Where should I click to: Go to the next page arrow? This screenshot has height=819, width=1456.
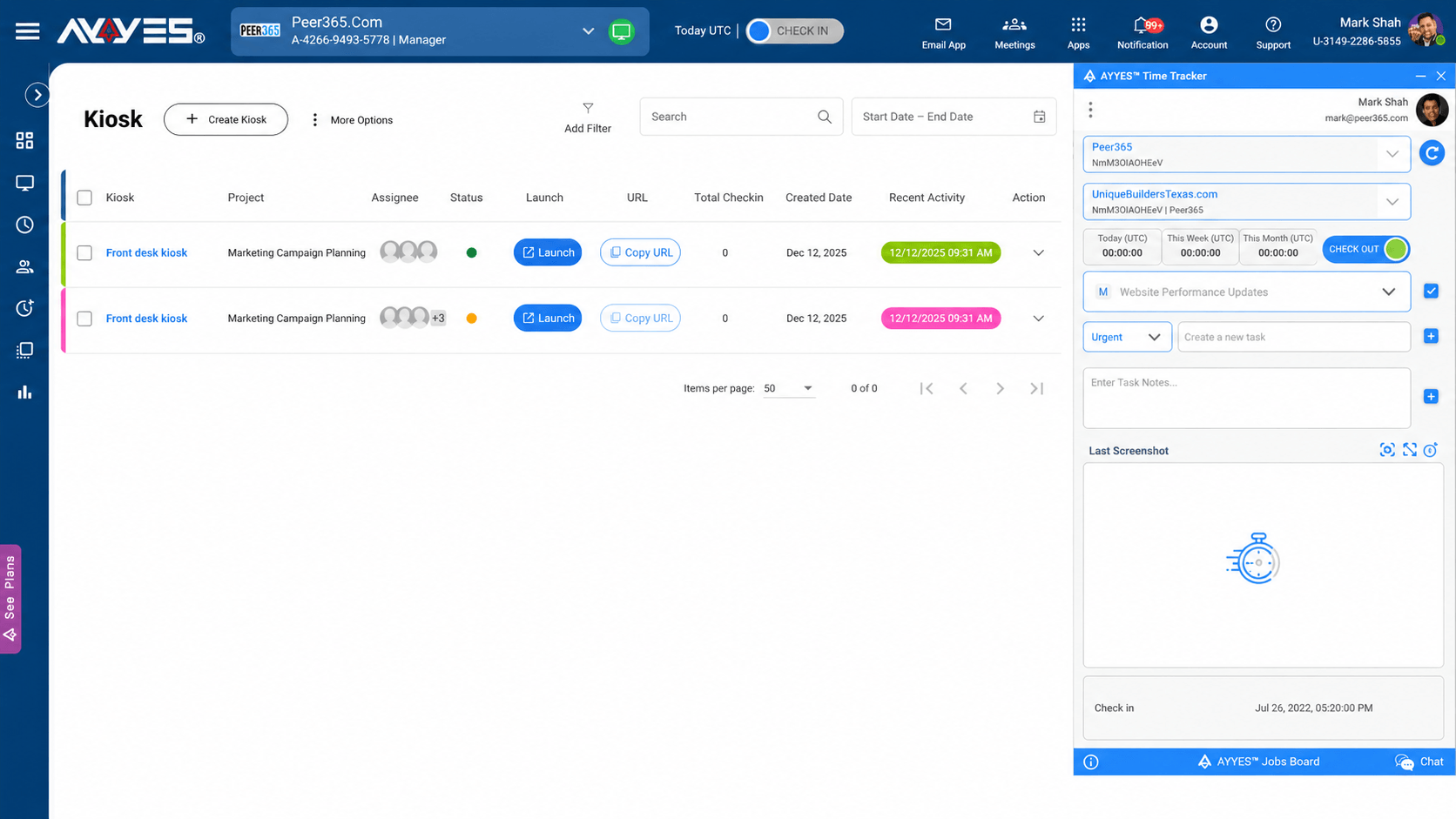tap(1000, 388)
